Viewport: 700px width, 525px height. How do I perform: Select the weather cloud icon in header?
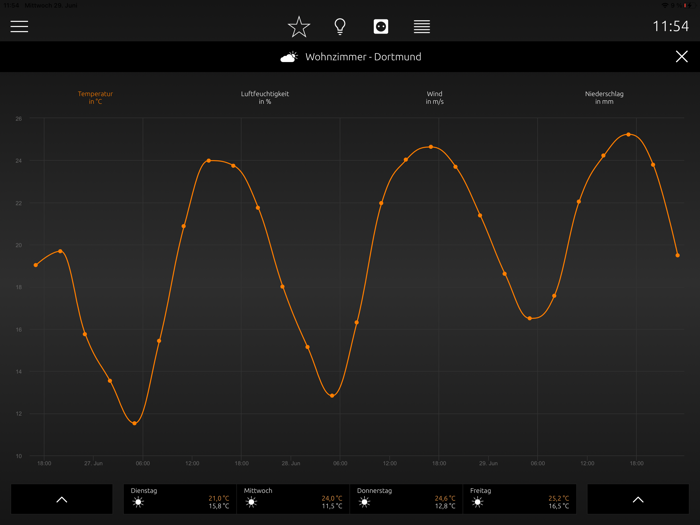click(x=289, y=57)
